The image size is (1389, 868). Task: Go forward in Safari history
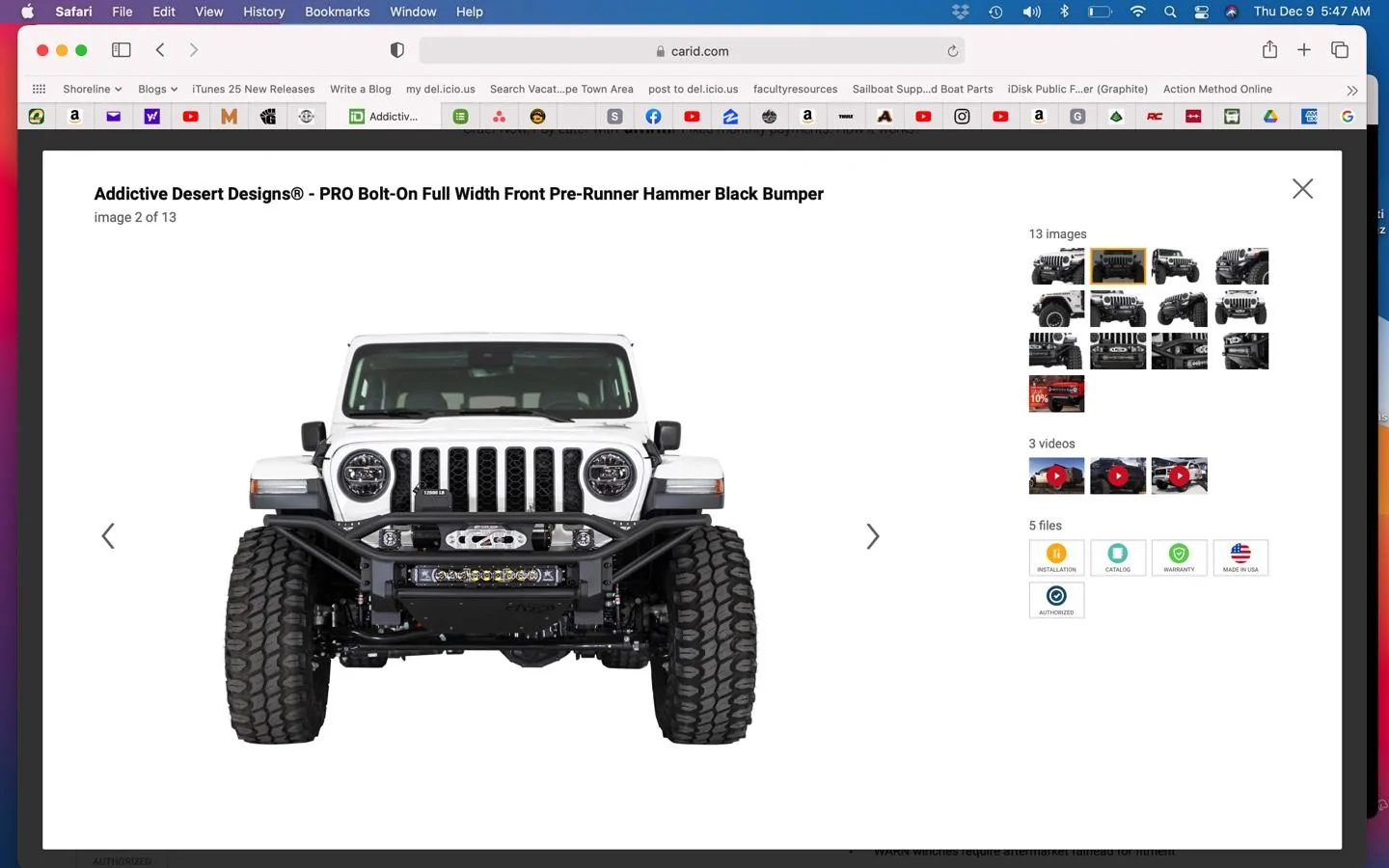tap(194, 50)
